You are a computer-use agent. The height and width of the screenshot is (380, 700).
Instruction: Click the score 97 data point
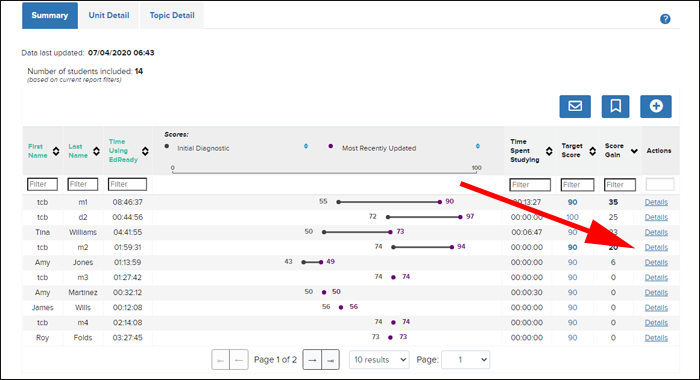(x=460, y=217)
